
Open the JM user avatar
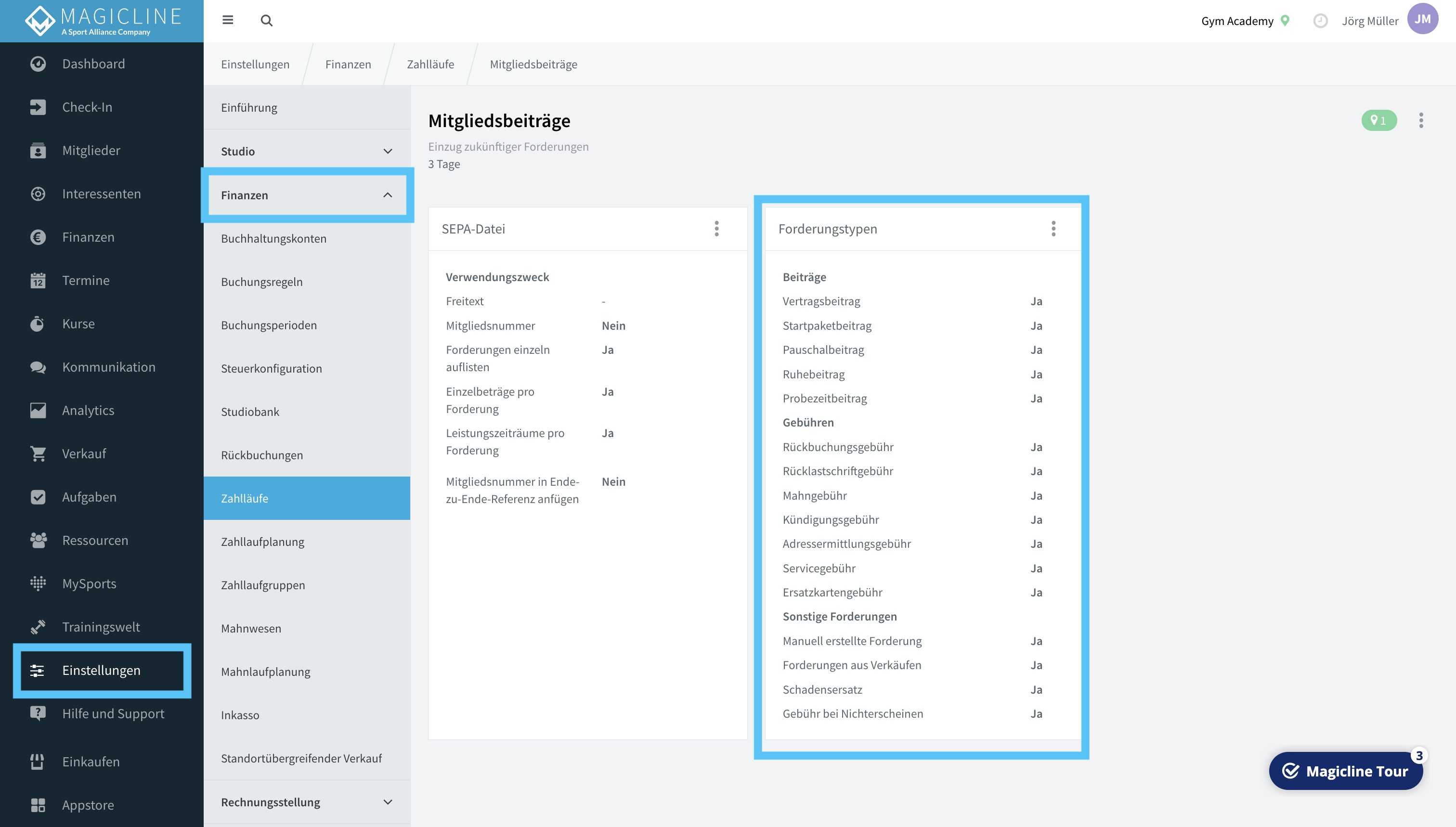click(1422, 19)
